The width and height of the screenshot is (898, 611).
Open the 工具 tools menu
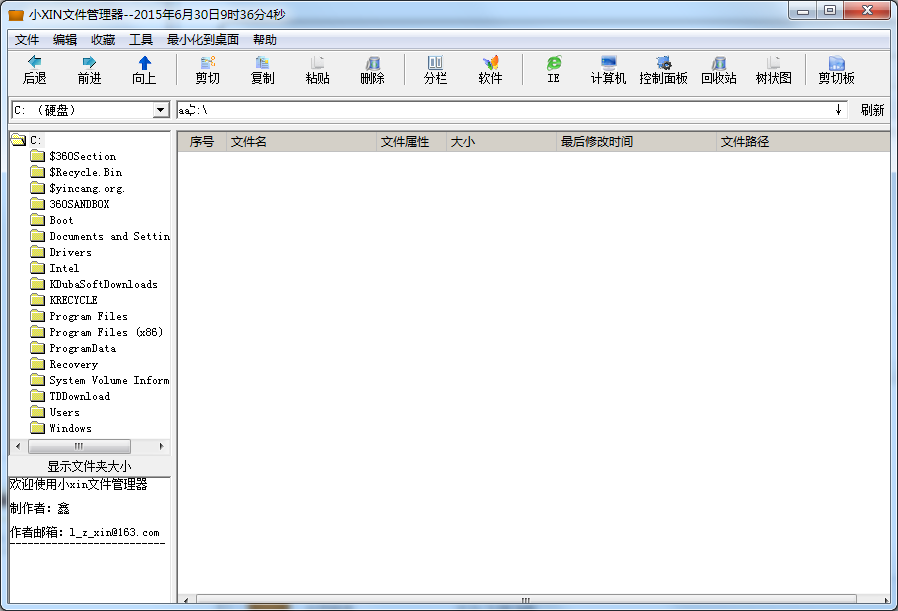click(x=141, y=40)
